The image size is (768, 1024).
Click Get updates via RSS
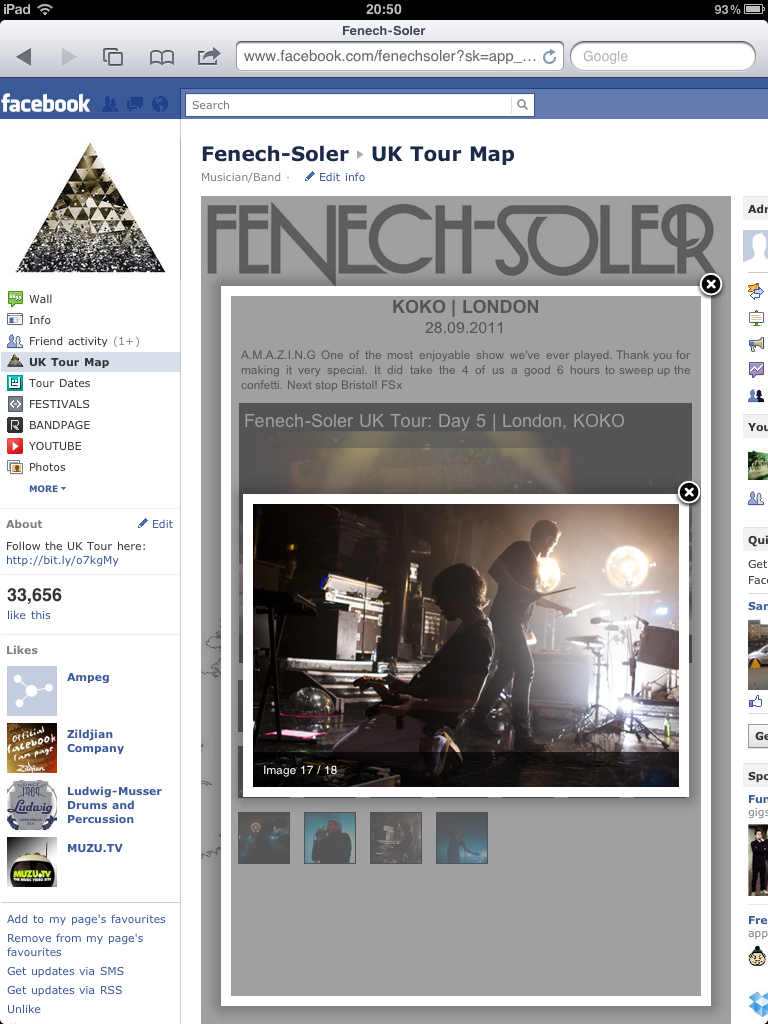point(64,990)
